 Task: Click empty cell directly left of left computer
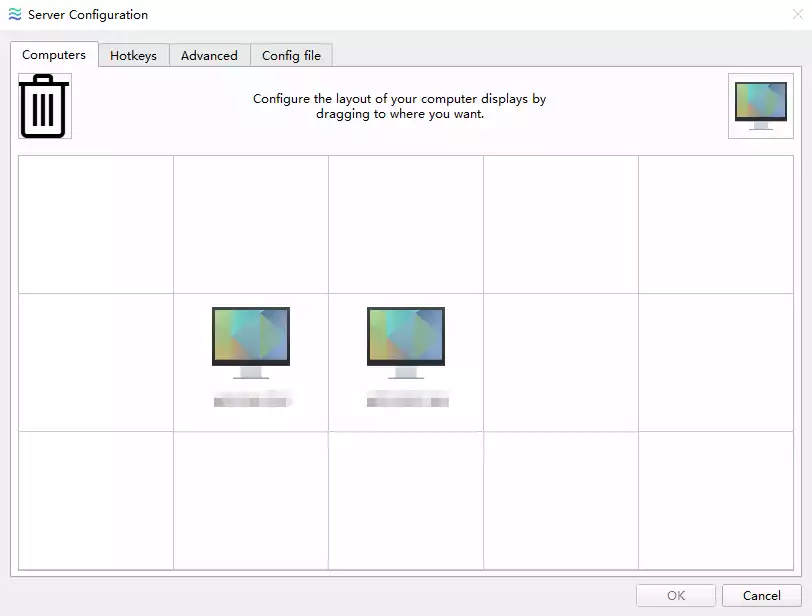(x=96, y=362)
